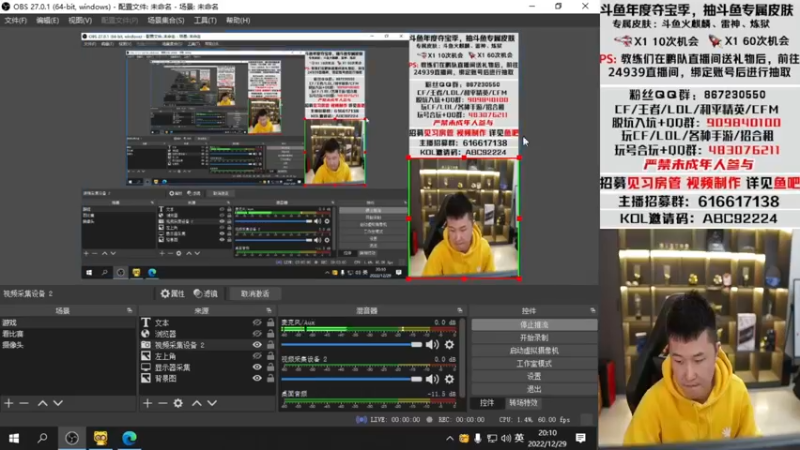Move the selected source down
The image size is (800, 450).
pos(212,403)
